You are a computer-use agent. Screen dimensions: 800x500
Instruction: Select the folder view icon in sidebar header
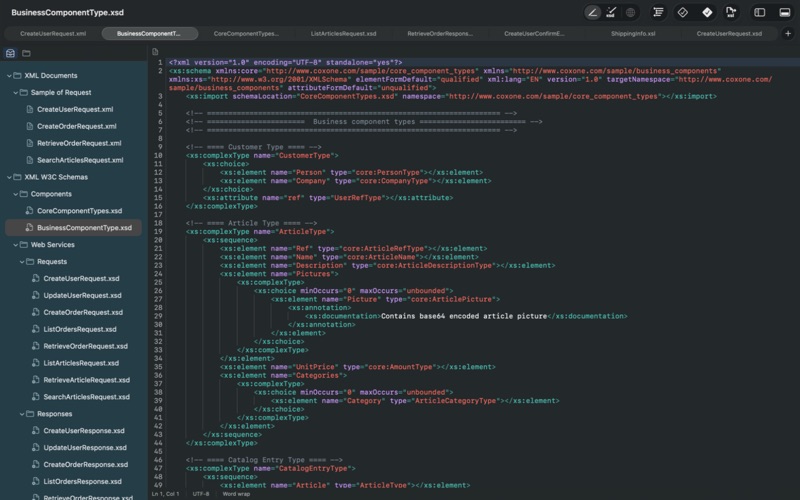tap(26, 53)
